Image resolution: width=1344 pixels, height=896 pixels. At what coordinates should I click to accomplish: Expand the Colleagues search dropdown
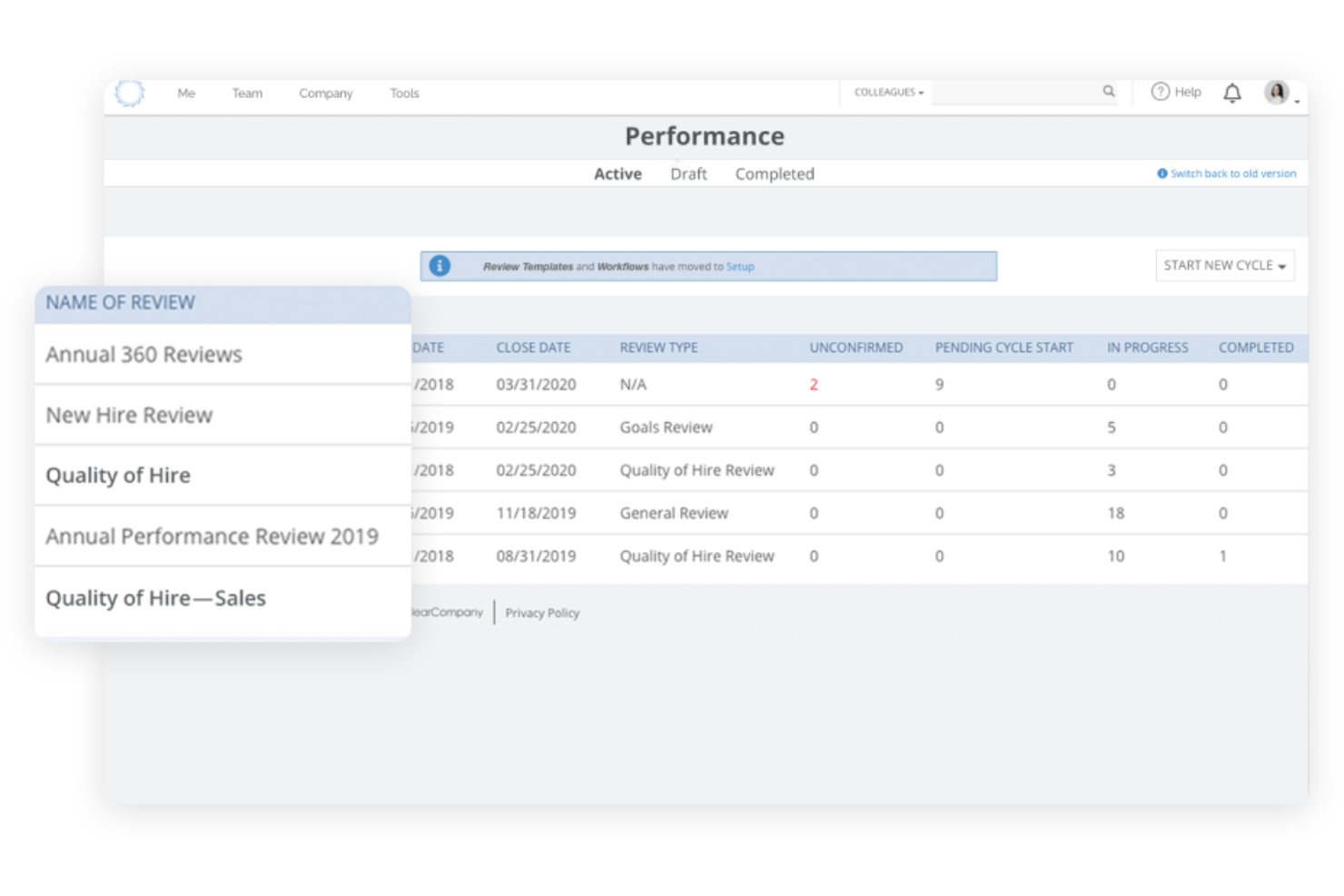click(888, 92)
